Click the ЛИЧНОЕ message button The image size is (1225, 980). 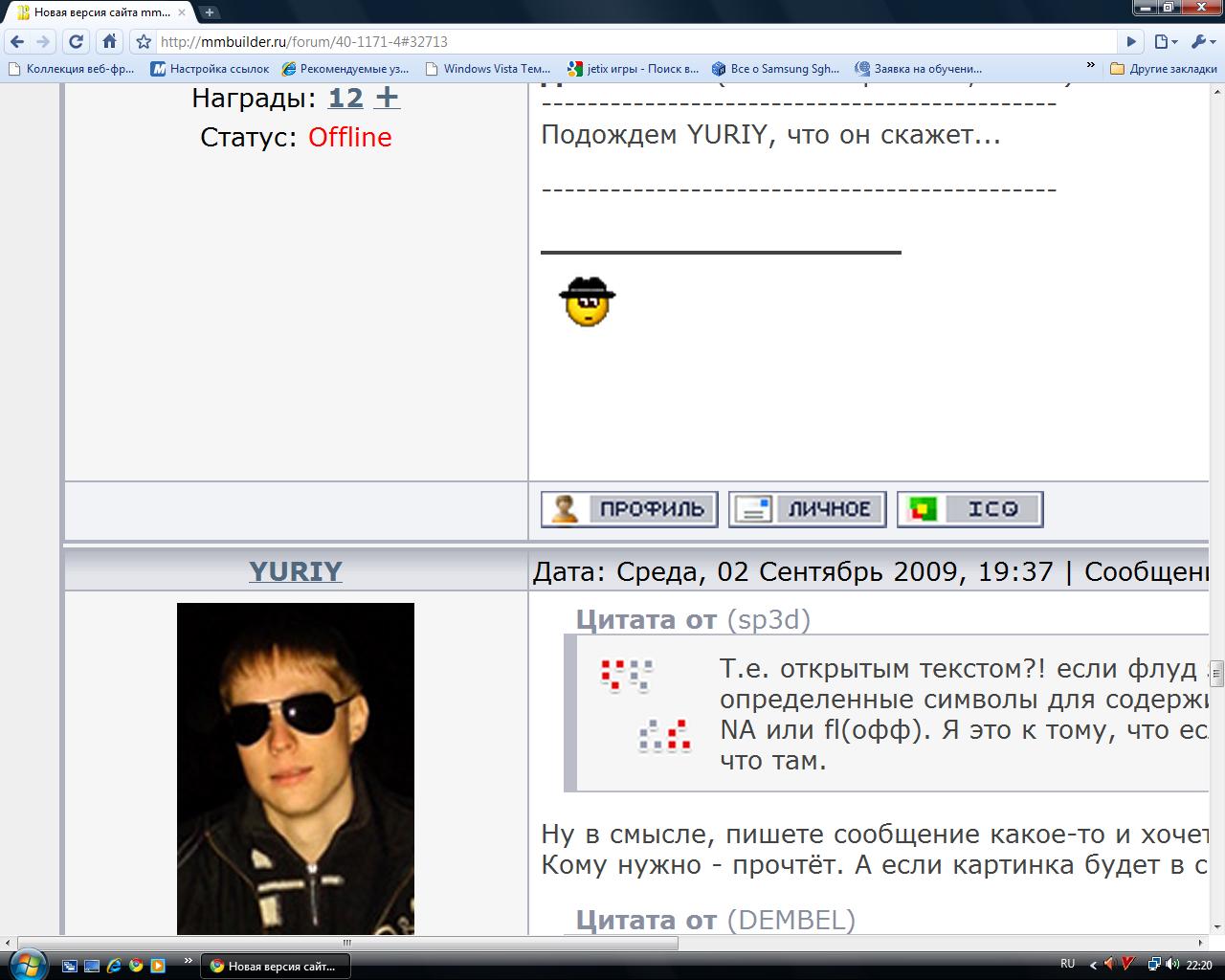coord(807,509)
